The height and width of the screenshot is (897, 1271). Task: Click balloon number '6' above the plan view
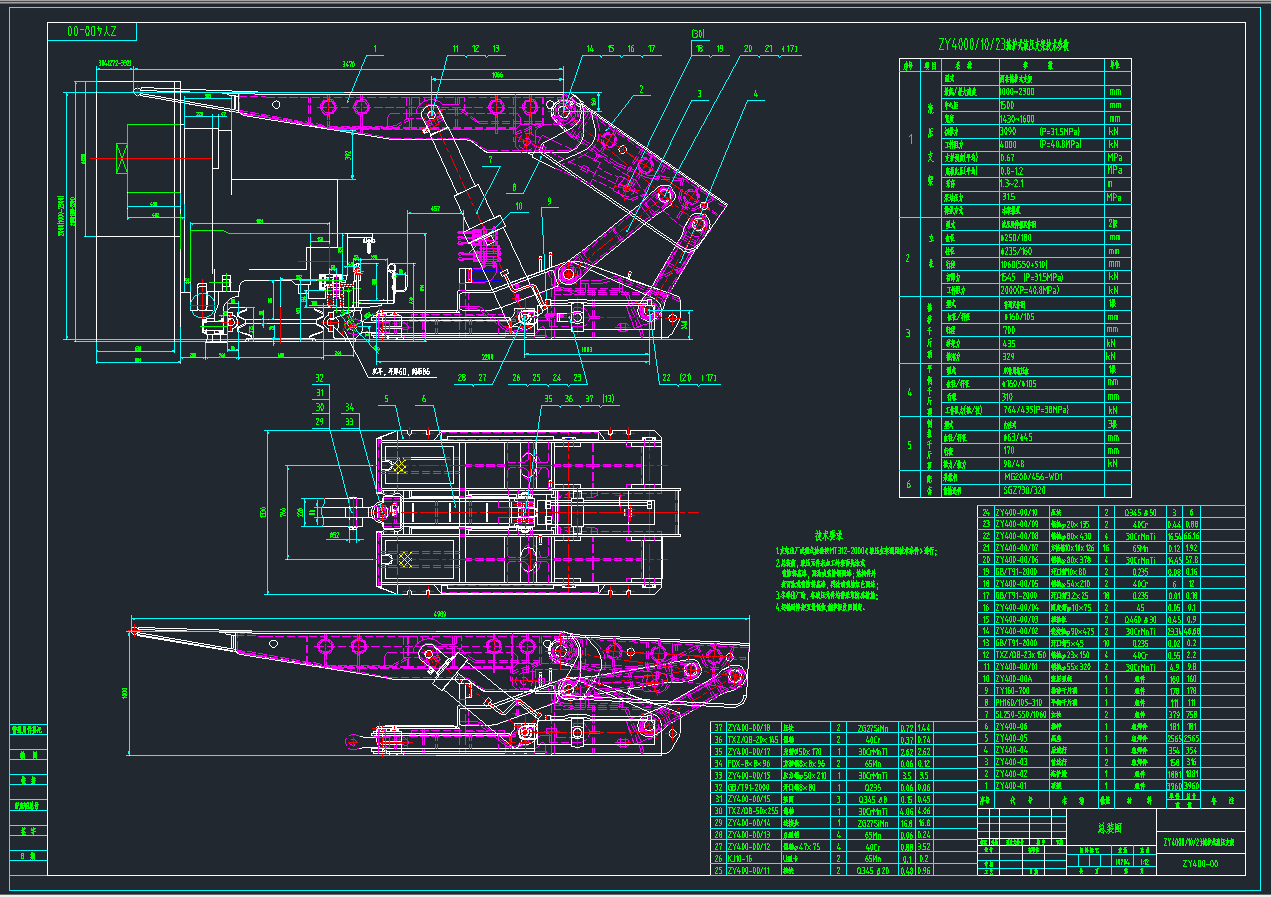point(424,399)
